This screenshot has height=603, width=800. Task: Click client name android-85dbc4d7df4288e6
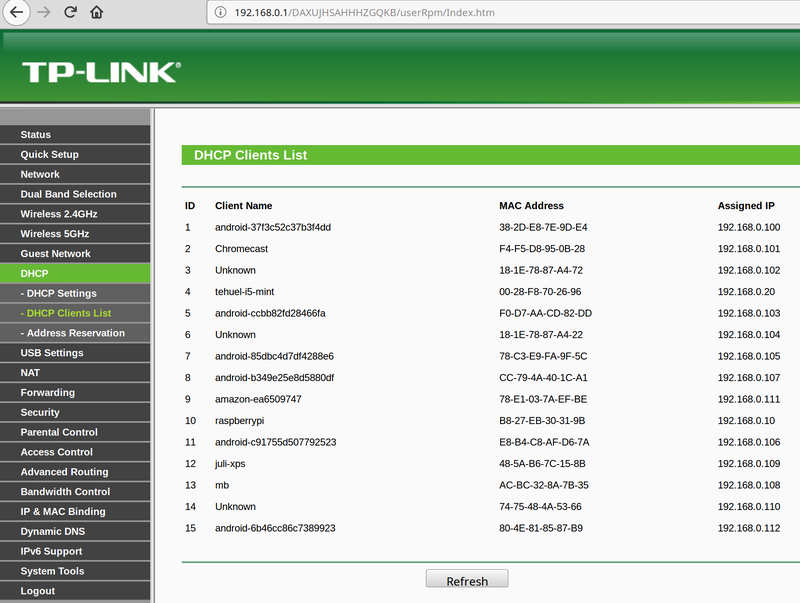274,356
